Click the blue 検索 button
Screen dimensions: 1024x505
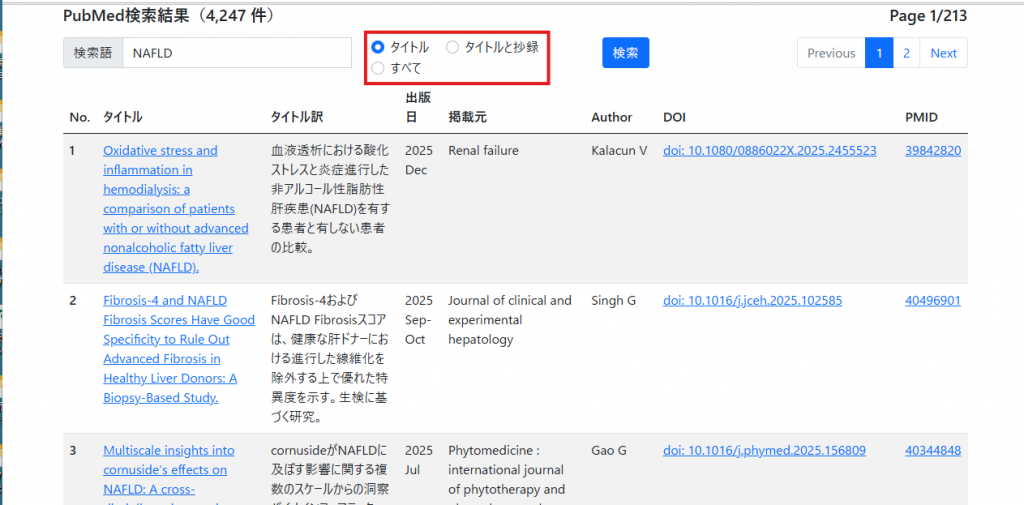click(625, 53)
